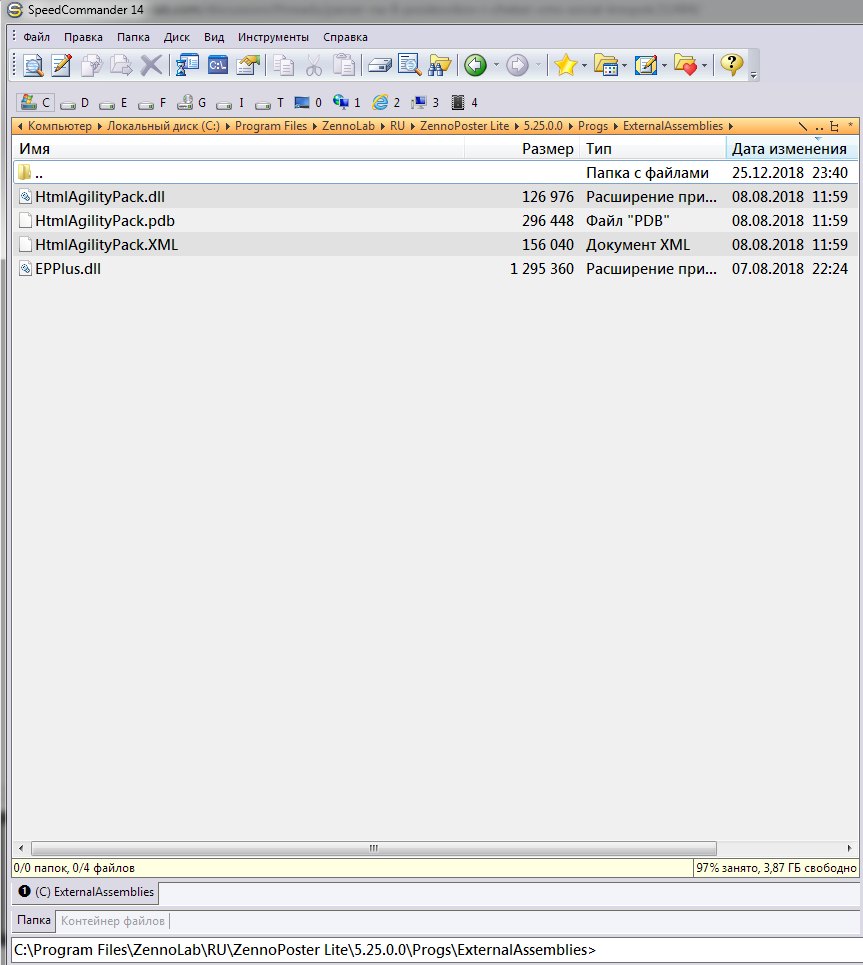The image size is (863, 965).
Task: Open location 4 with film icon
Action: coord(465,102)
